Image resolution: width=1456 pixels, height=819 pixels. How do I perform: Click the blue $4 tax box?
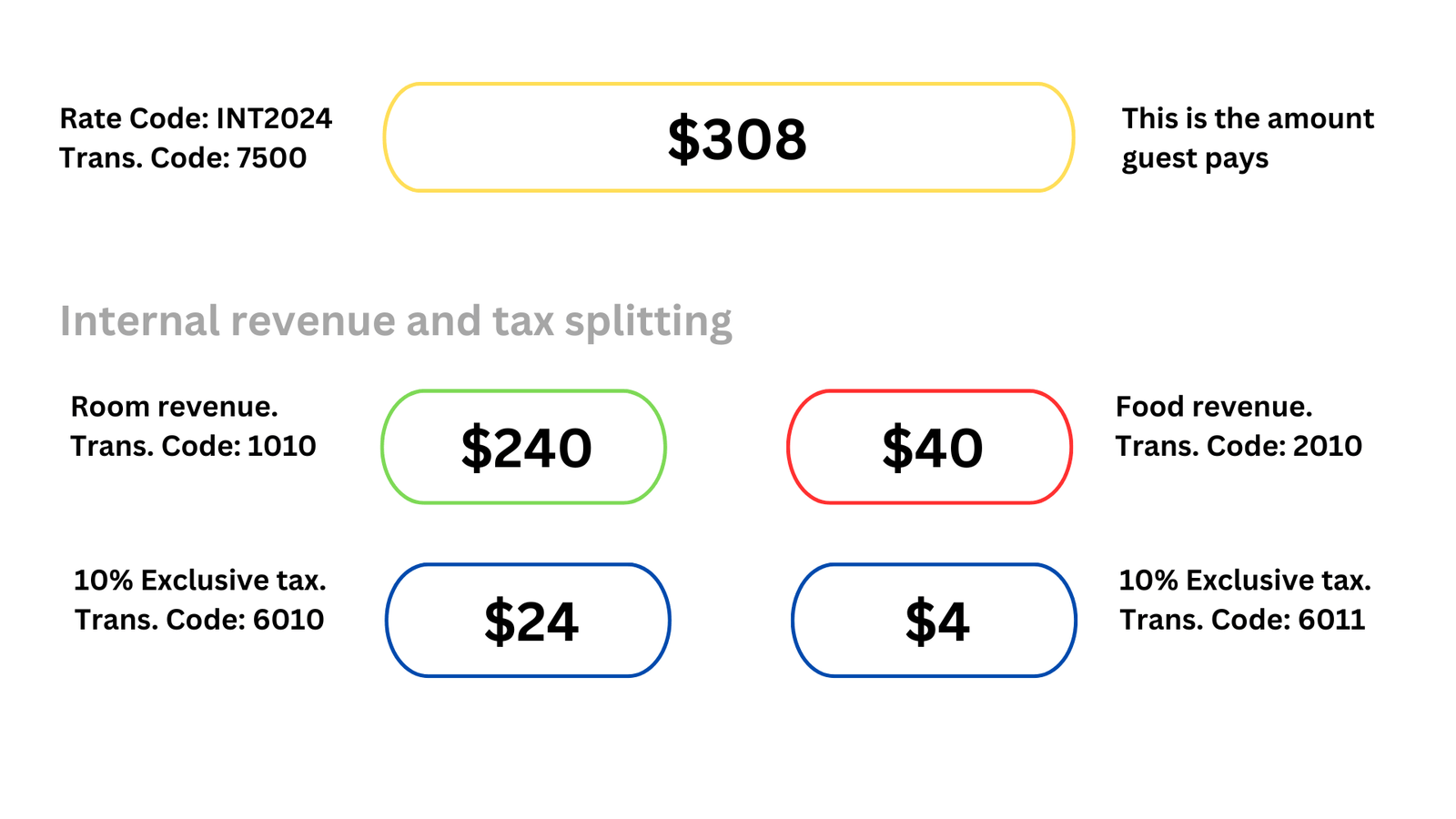coord(934,621)
